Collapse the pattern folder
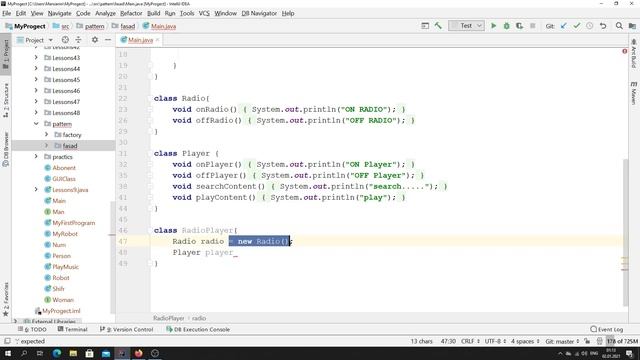 (x=36, y=124)
